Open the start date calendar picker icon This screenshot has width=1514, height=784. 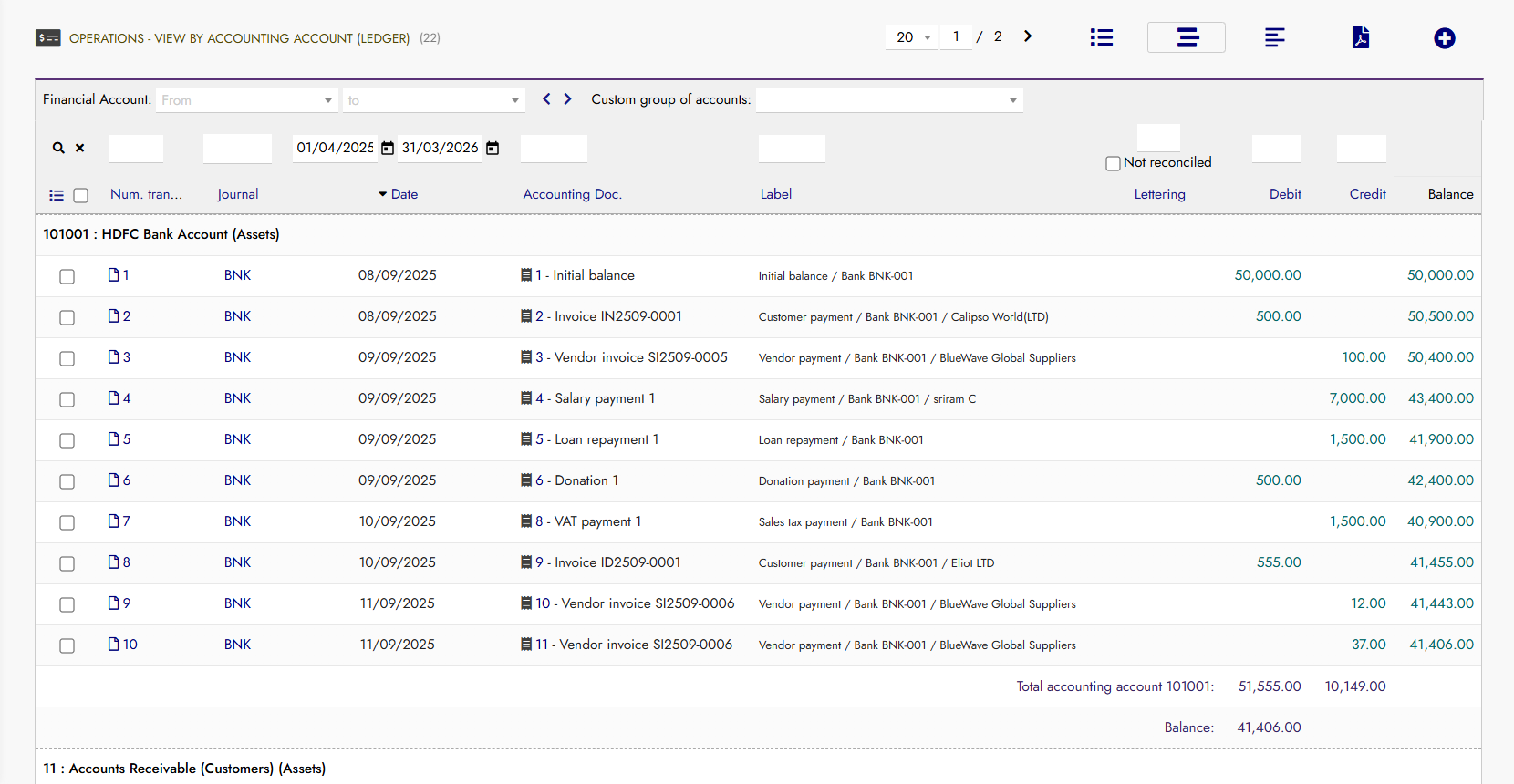point(388,148)
